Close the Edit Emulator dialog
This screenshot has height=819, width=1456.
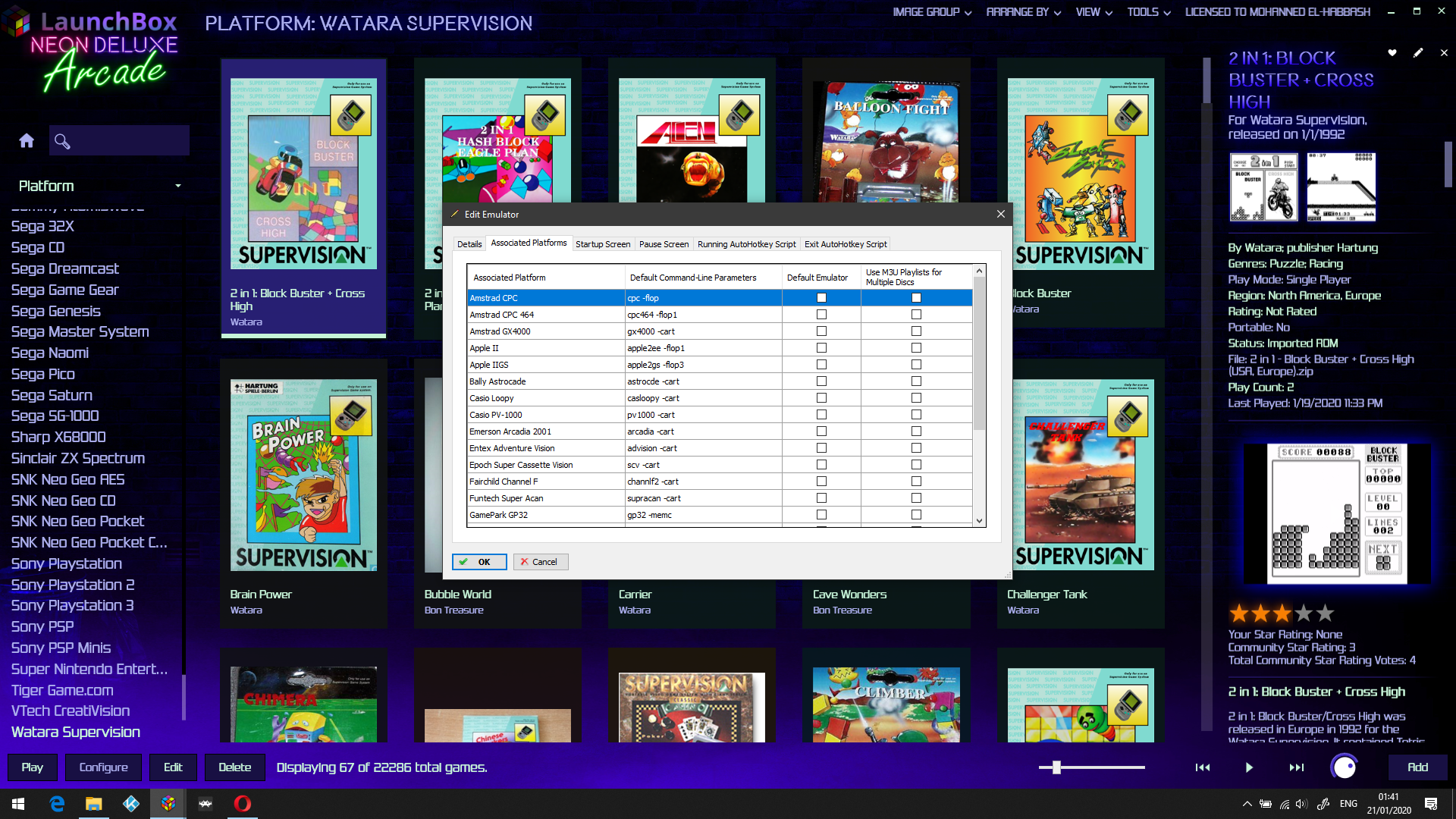click(1001, 214)
